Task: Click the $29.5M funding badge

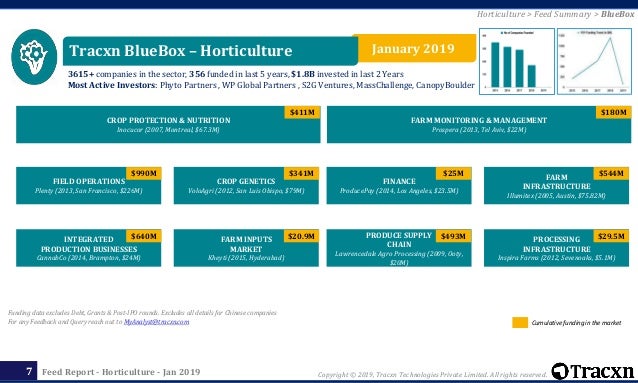Action: (x=611, y=236)
